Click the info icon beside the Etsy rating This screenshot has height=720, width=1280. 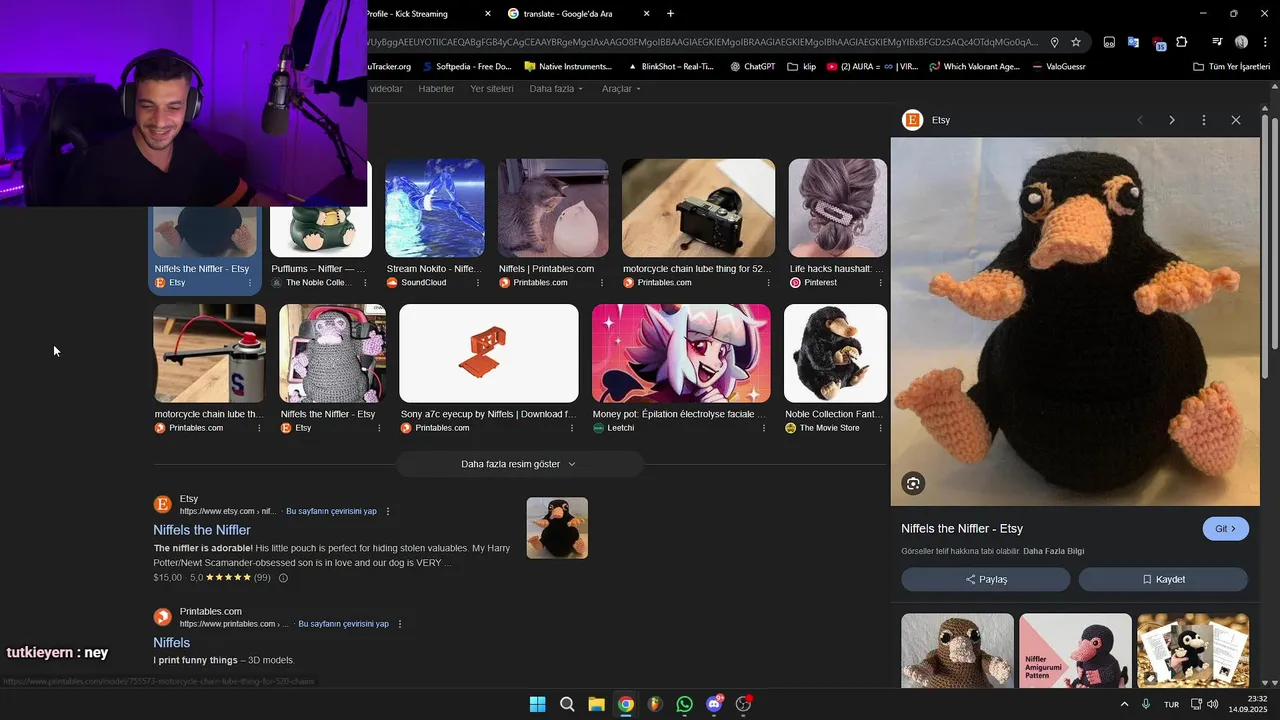[x=283, y=578]
